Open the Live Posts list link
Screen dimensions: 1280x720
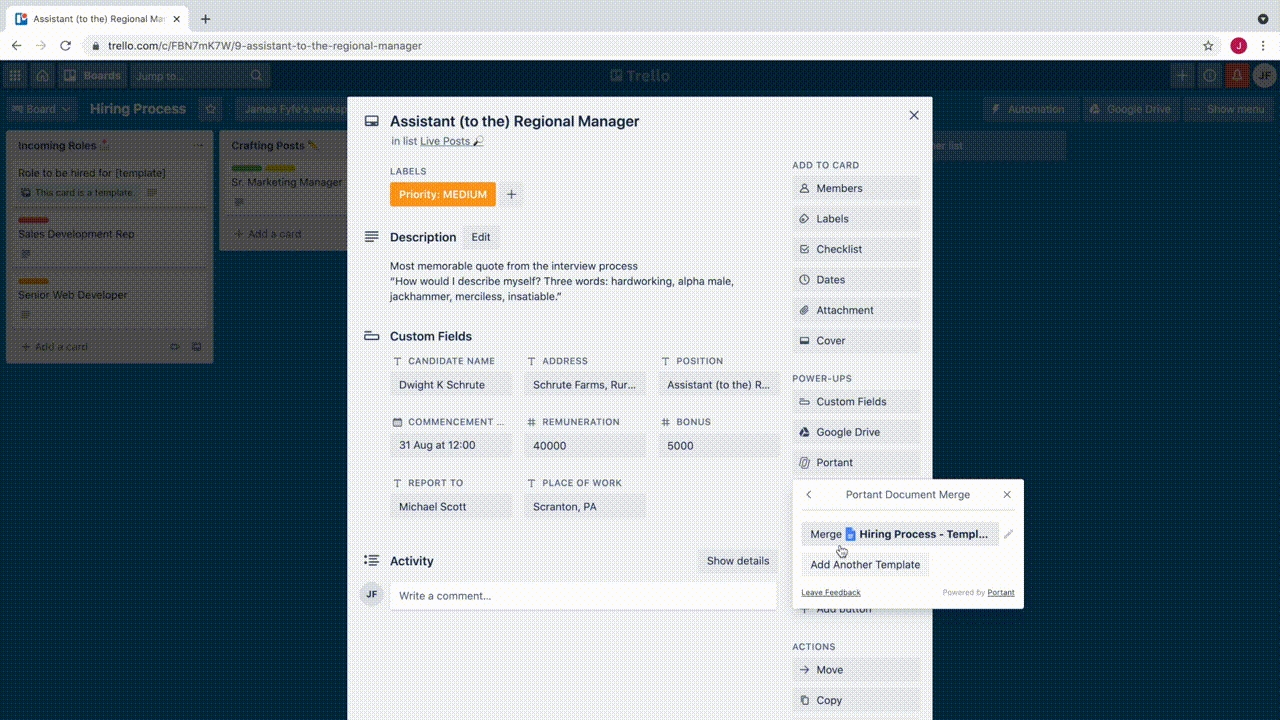click(445, 141)
